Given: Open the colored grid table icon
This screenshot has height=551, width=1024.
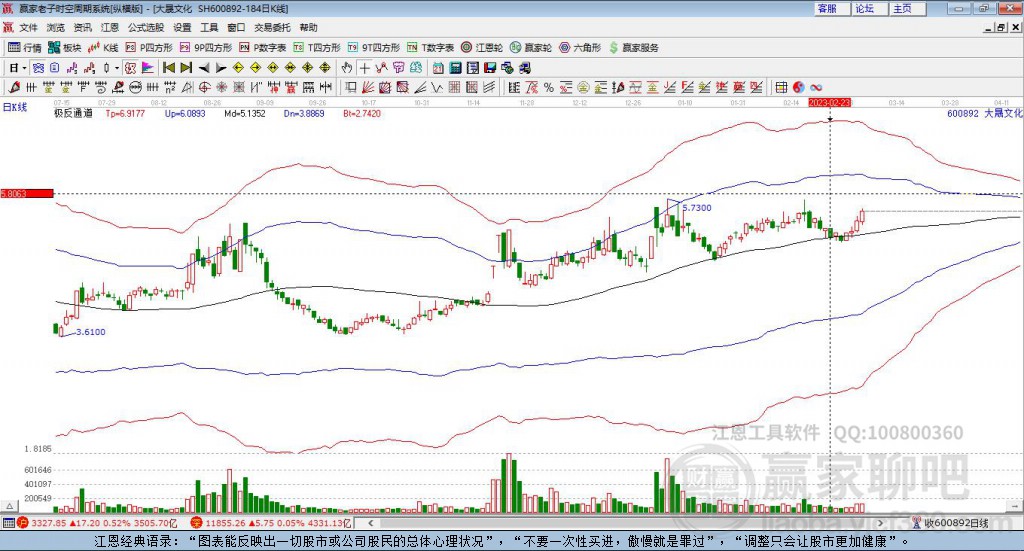Looking at the screenshot, I should (x=781, y=87).
